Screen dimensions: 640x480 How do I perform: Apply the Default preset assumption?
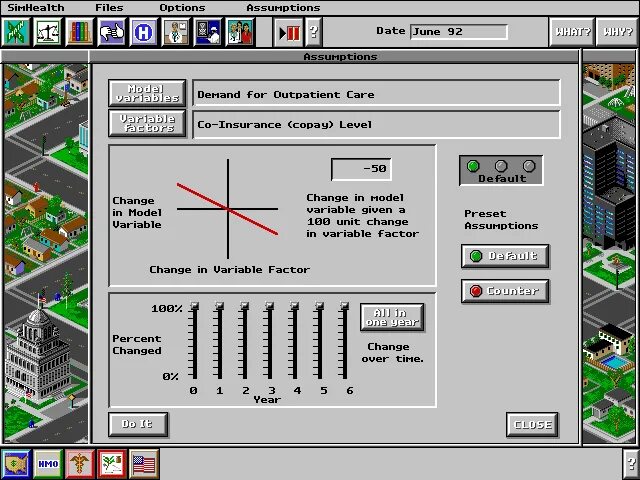click(505, 256)
